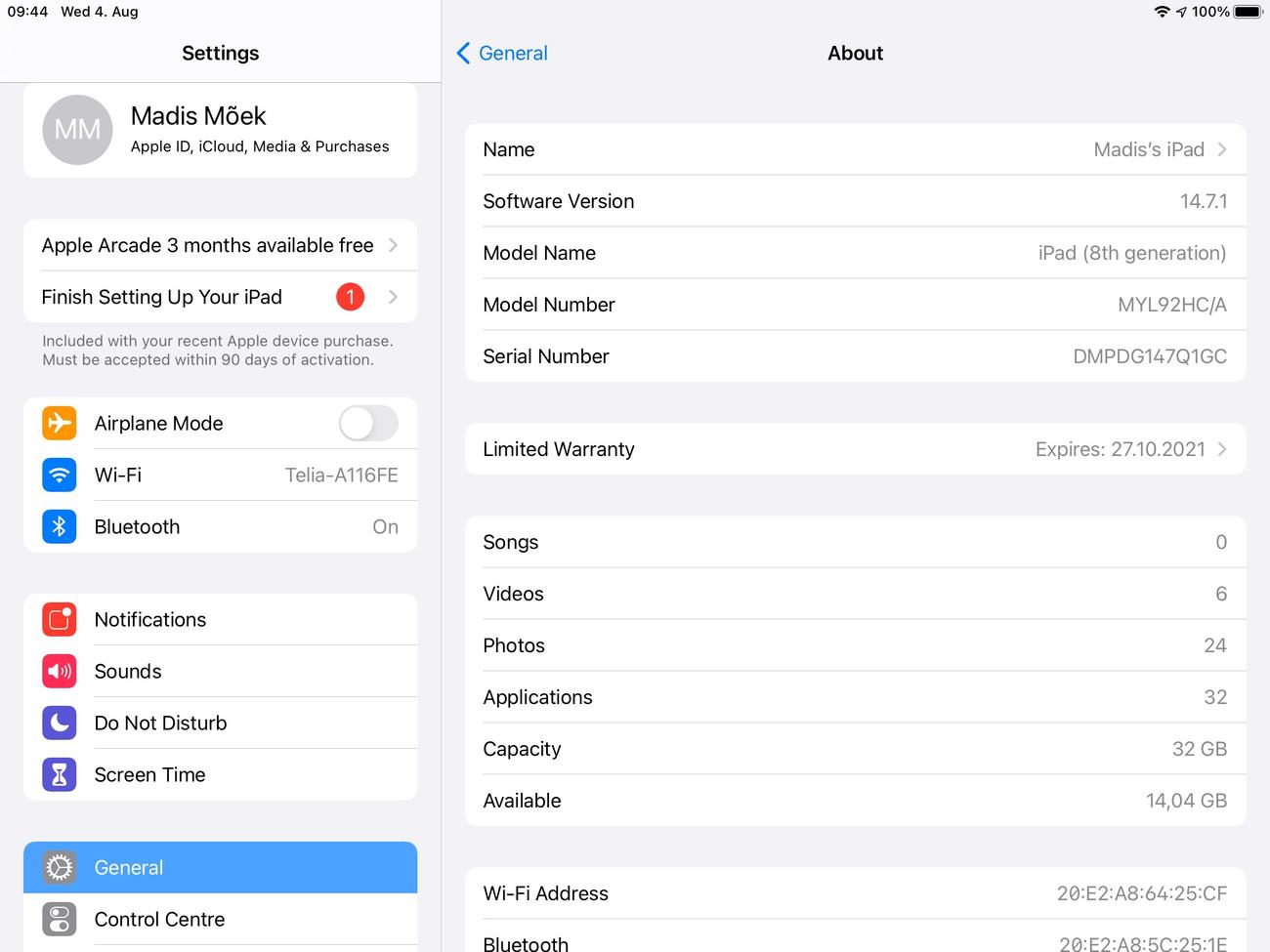Tap the Capacity 32 GB row
This screenshot has height=952, width=1270.
coord(855,749)
